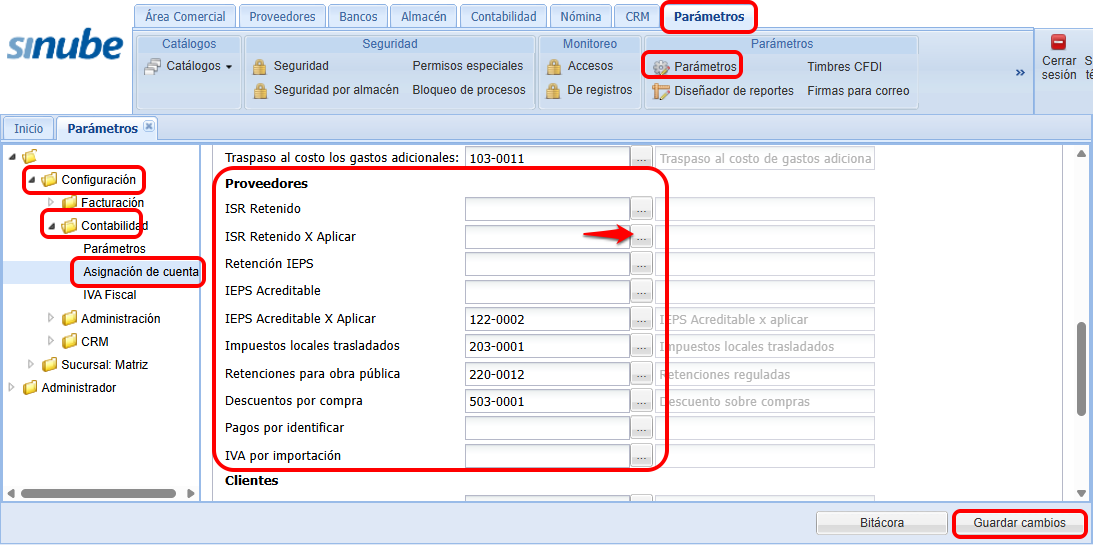1093x545 pixels.
Task: Click the Configuración folder icon
Action: pyautogui.click(x=49, y=180)
